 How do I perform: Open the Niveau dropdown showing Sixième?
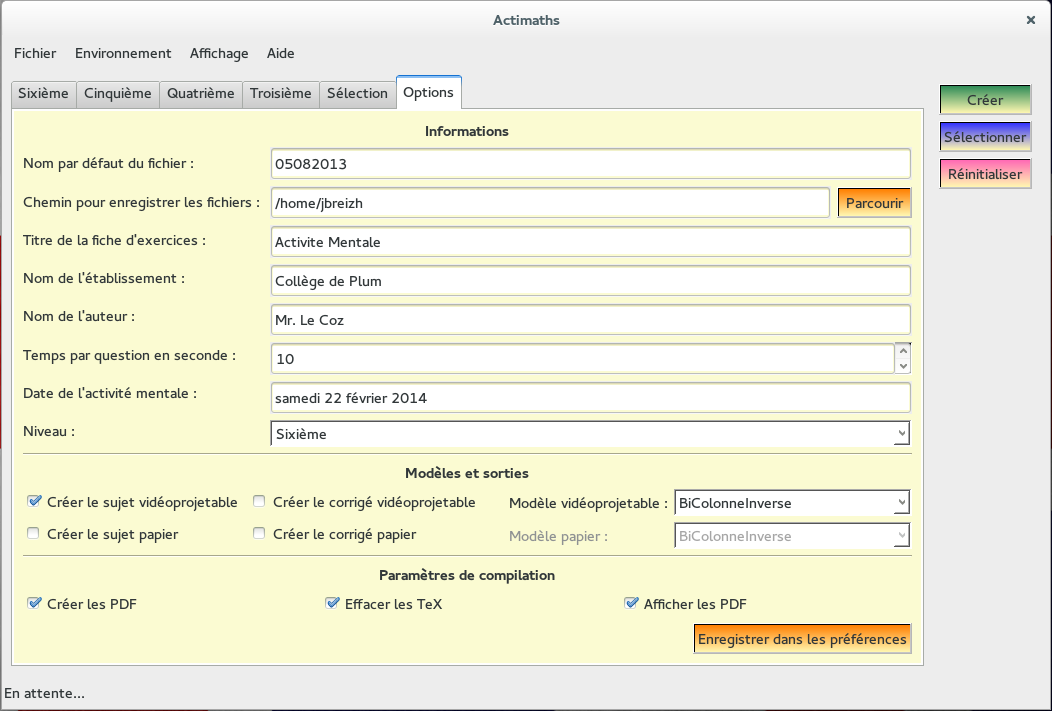590,434
